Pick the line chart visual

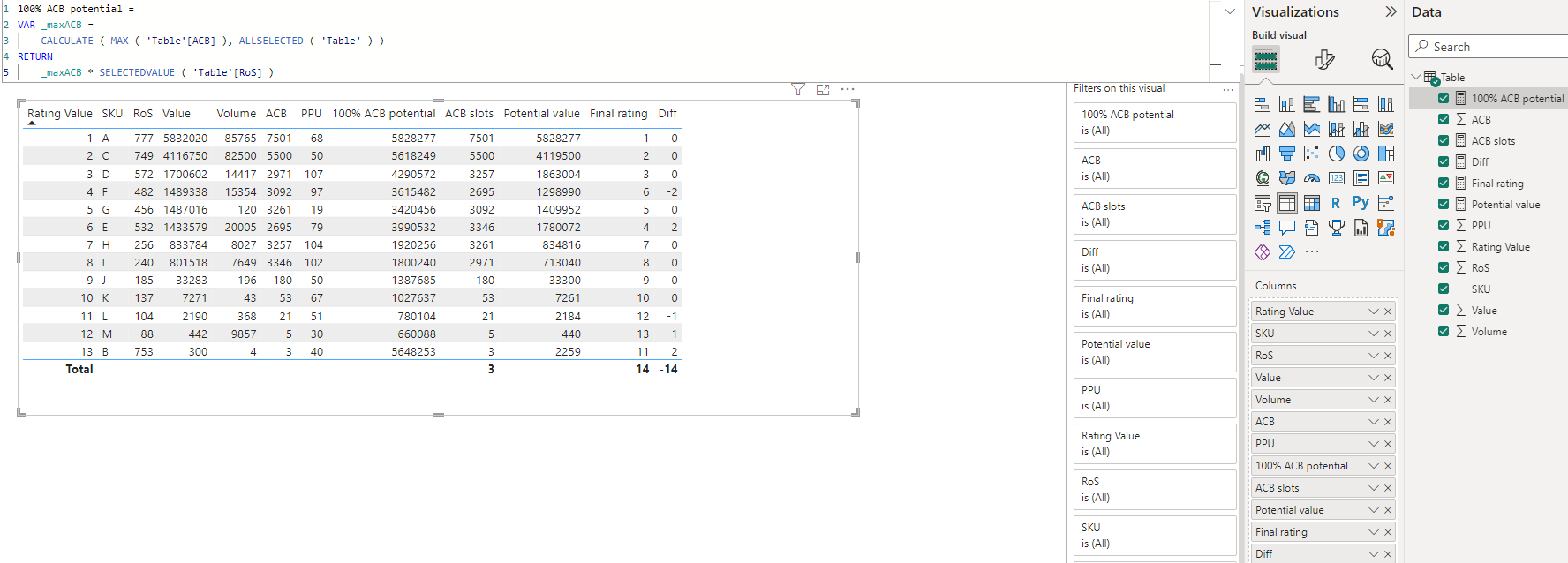[x=1263, y=130]
